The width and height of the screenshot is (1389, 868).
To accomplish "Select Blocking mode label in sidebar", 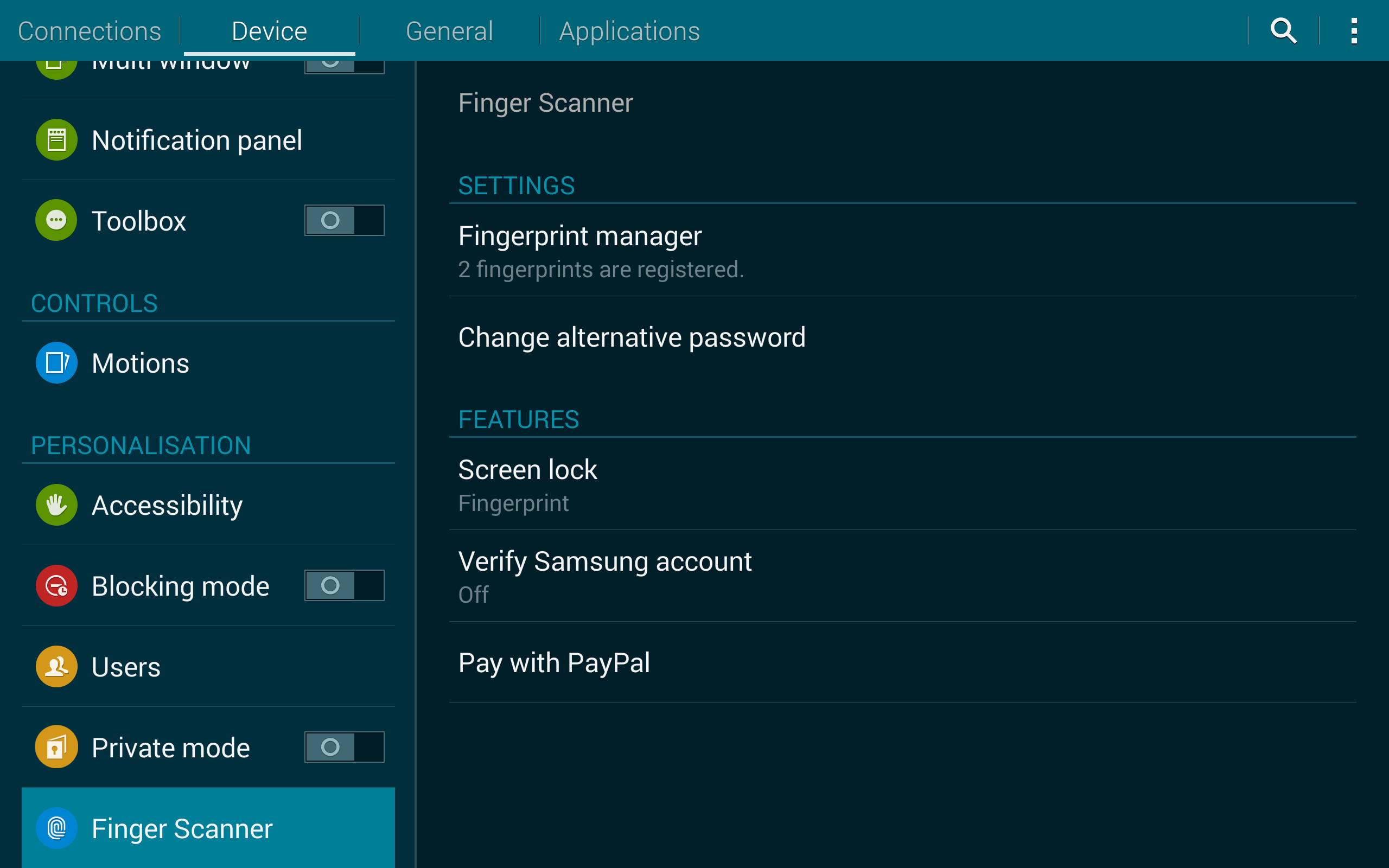I will (x=180, y=586).
